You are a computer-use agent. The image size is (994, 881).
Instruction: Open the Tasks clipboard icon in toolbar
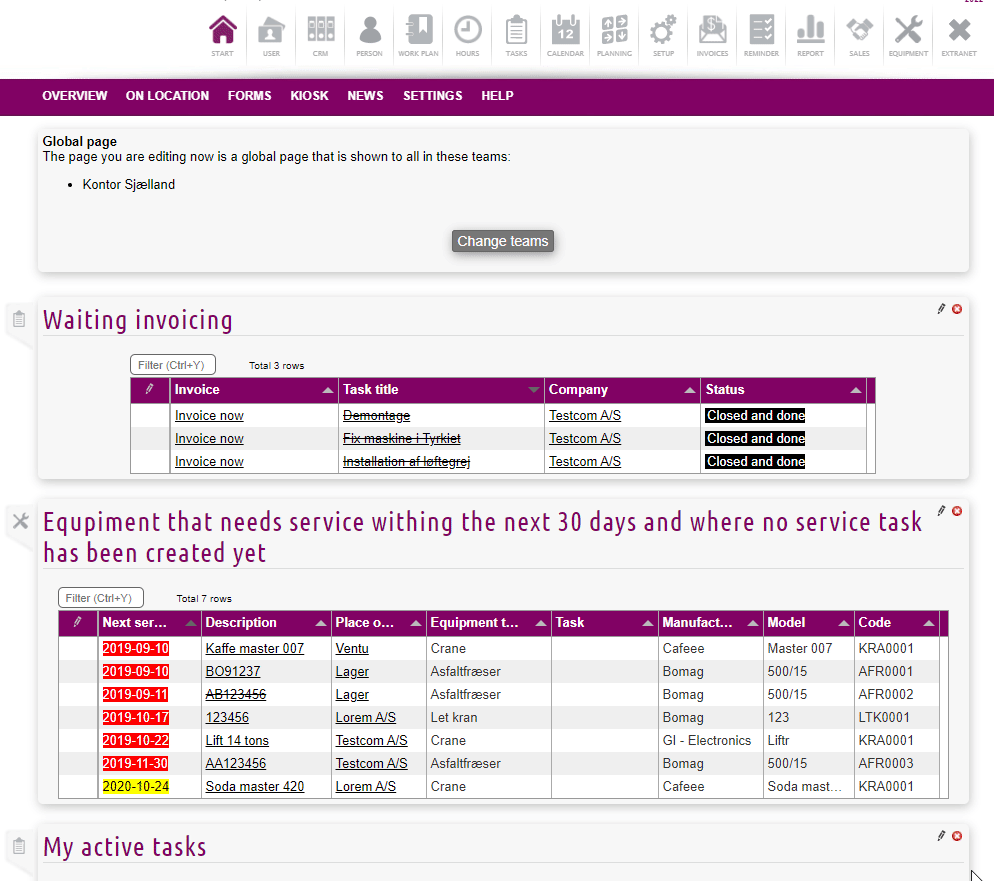[516, 35]
